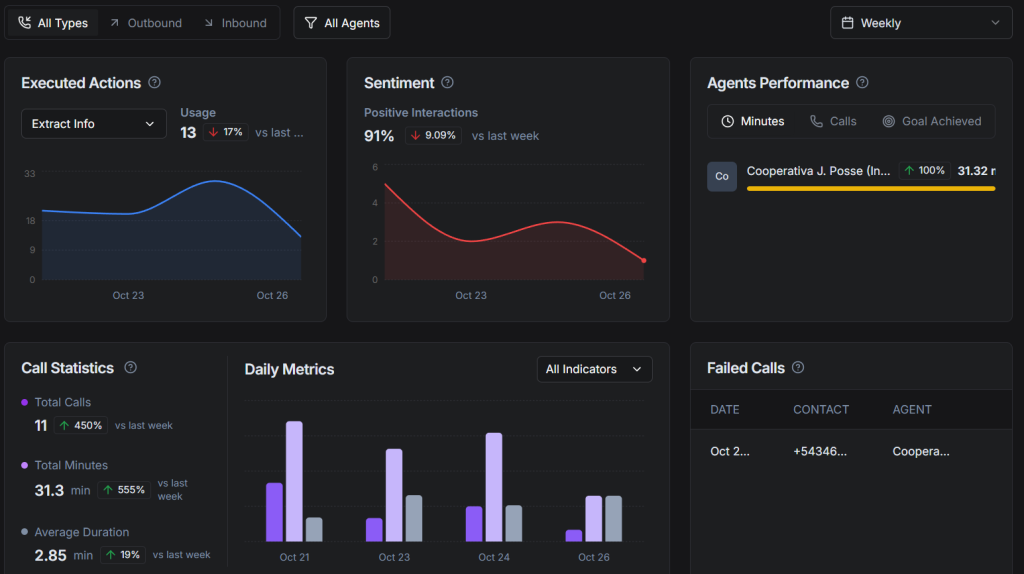Click the All Agents filter button
1024x574 pixels.
click(x=342, y=23)
